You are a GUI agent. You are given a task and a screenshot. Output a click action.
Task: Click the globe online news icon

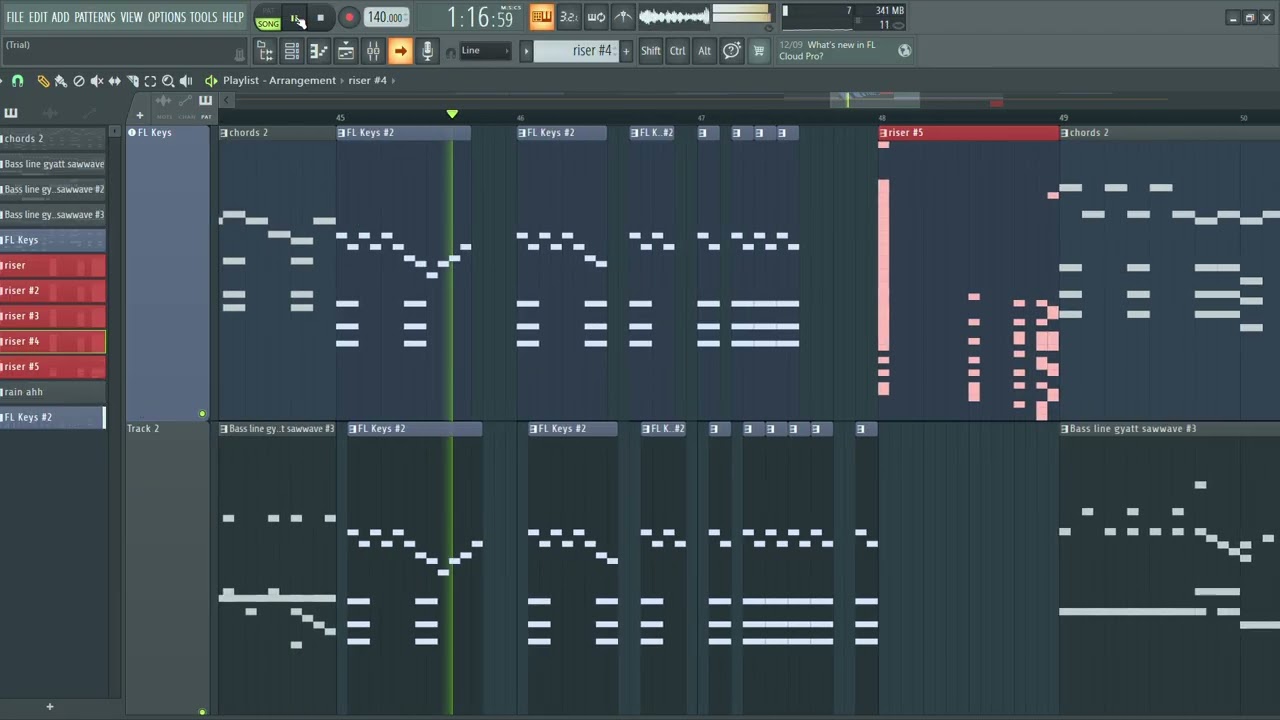click(x=905, y=51)
